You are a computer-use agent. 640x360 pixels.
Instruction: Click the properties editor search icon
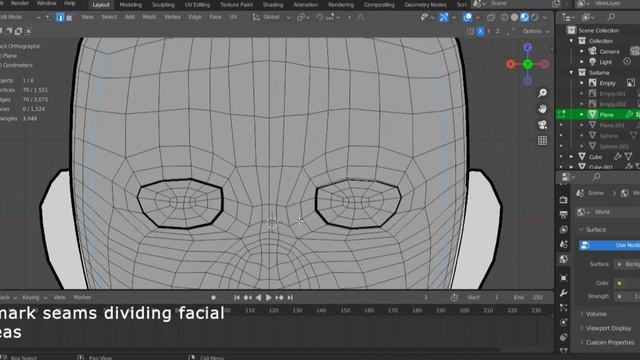[596, 177]
